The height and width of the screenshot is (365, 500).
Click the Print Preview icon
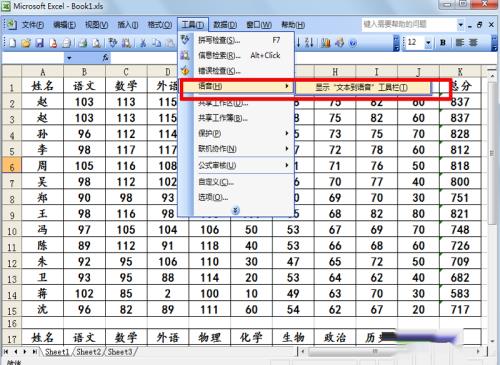(83, 43)
